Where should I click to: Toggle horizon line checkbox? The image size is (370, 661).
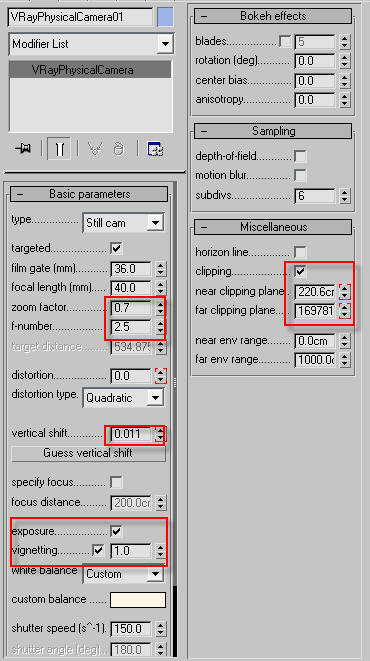[300, 253]
